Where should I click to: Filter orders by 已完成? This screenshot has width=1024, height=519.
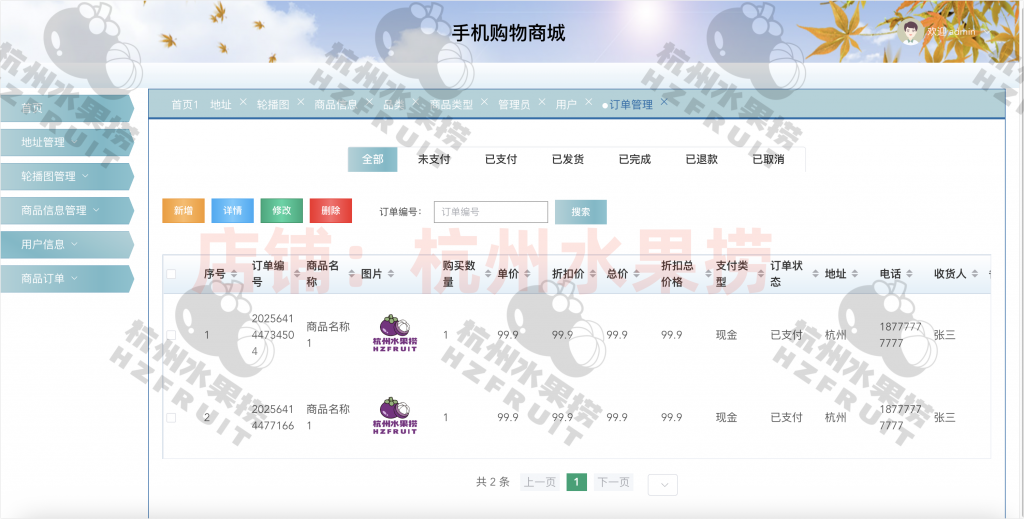pos(635,159)
